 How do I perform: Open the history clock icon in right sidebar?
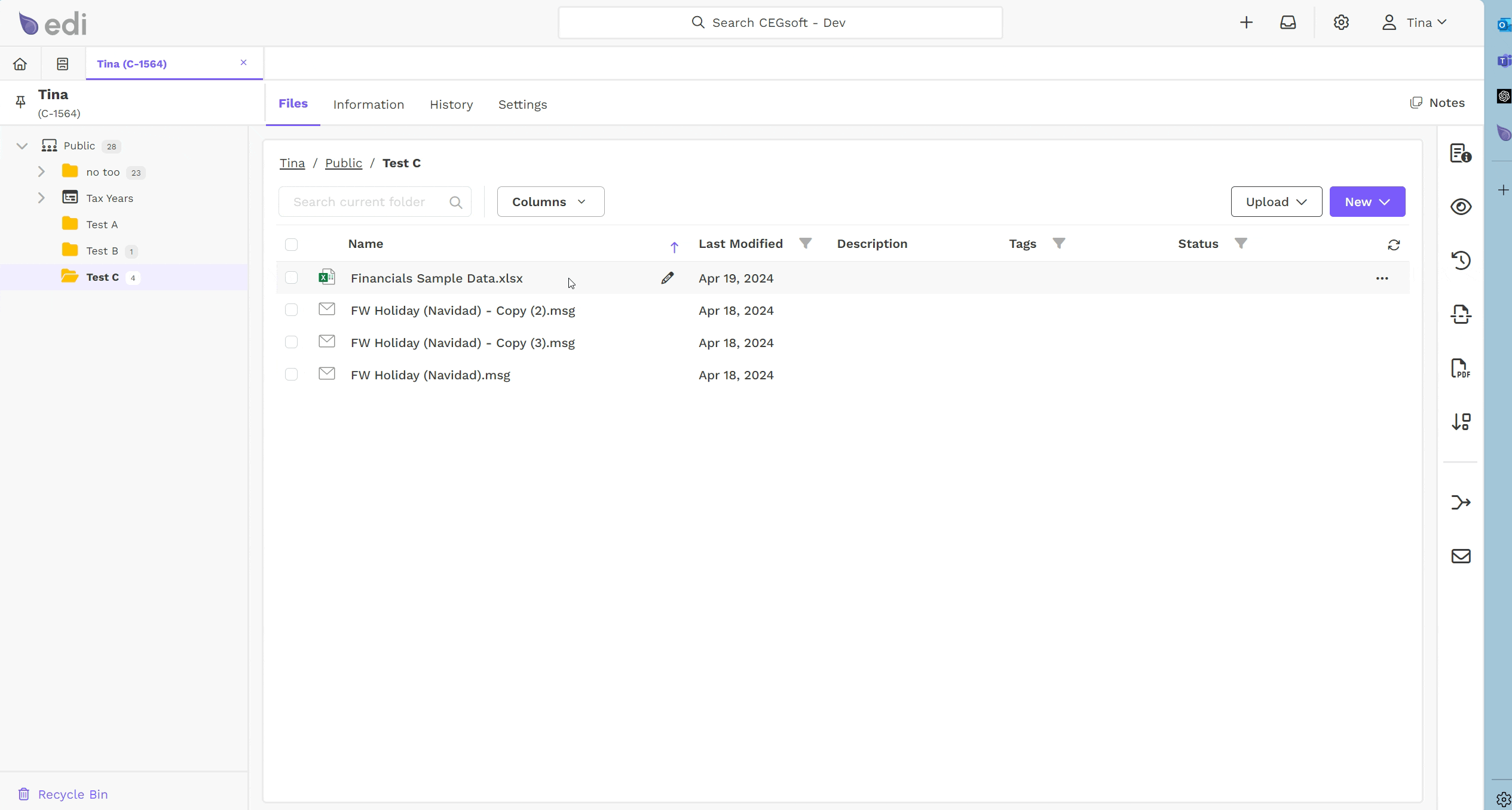[1461, 260]
